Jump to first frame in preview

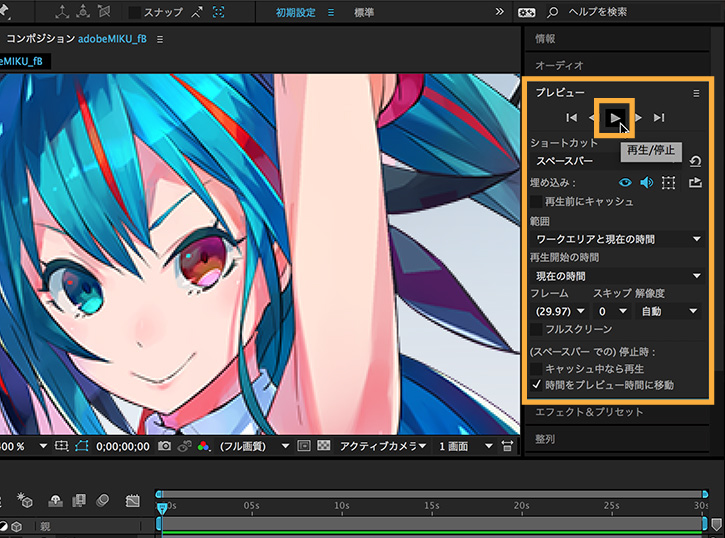pyautogui.click(x=571, y=118)
